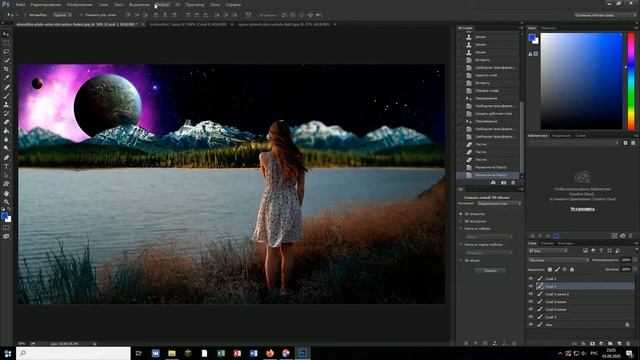Click the Создать button in 3D panel
The image size is (640, 360).
point(490,271)
